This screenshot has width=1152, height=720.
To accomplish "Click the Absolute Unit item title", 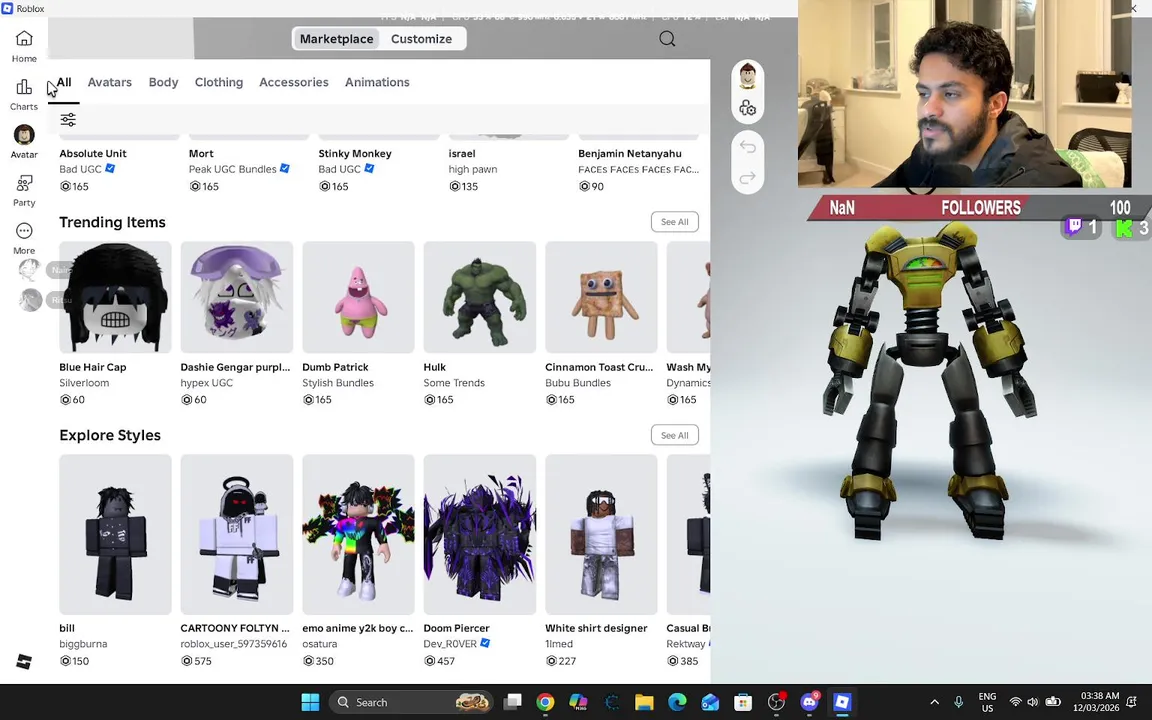I will point(93,154).
